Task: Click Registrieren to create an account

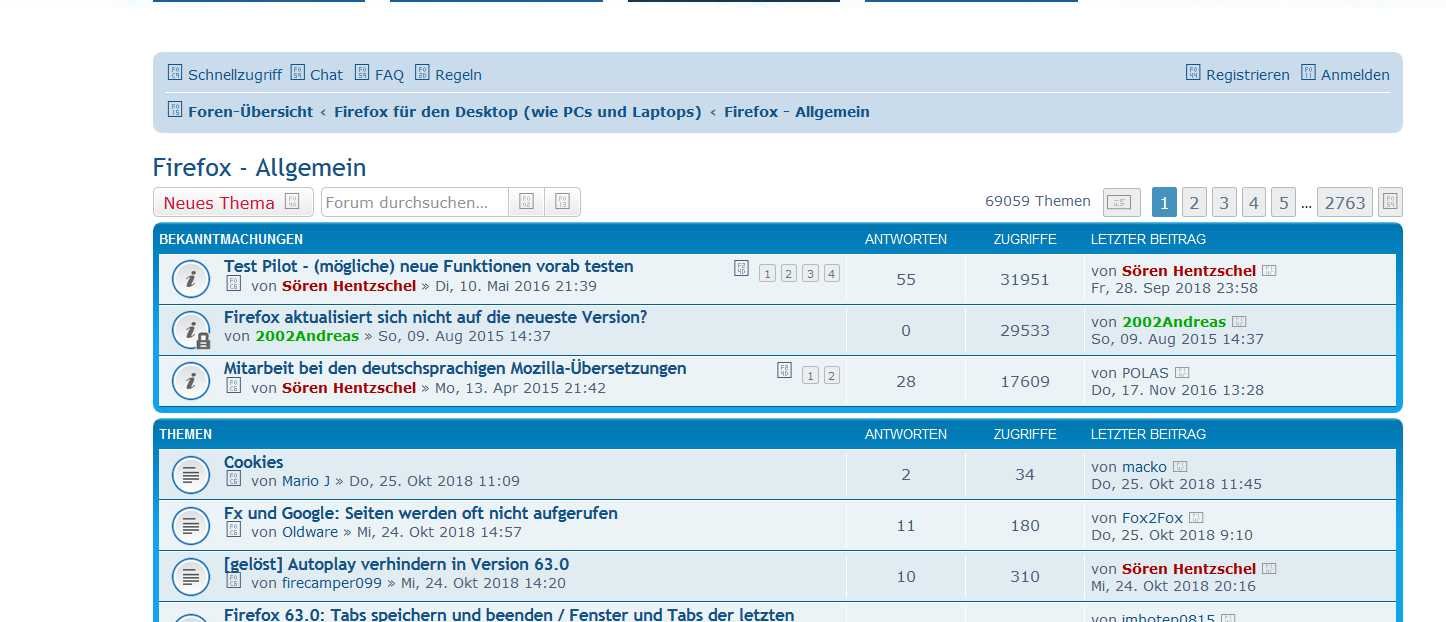Action: pyautogui.click(x=1237, y=74)
